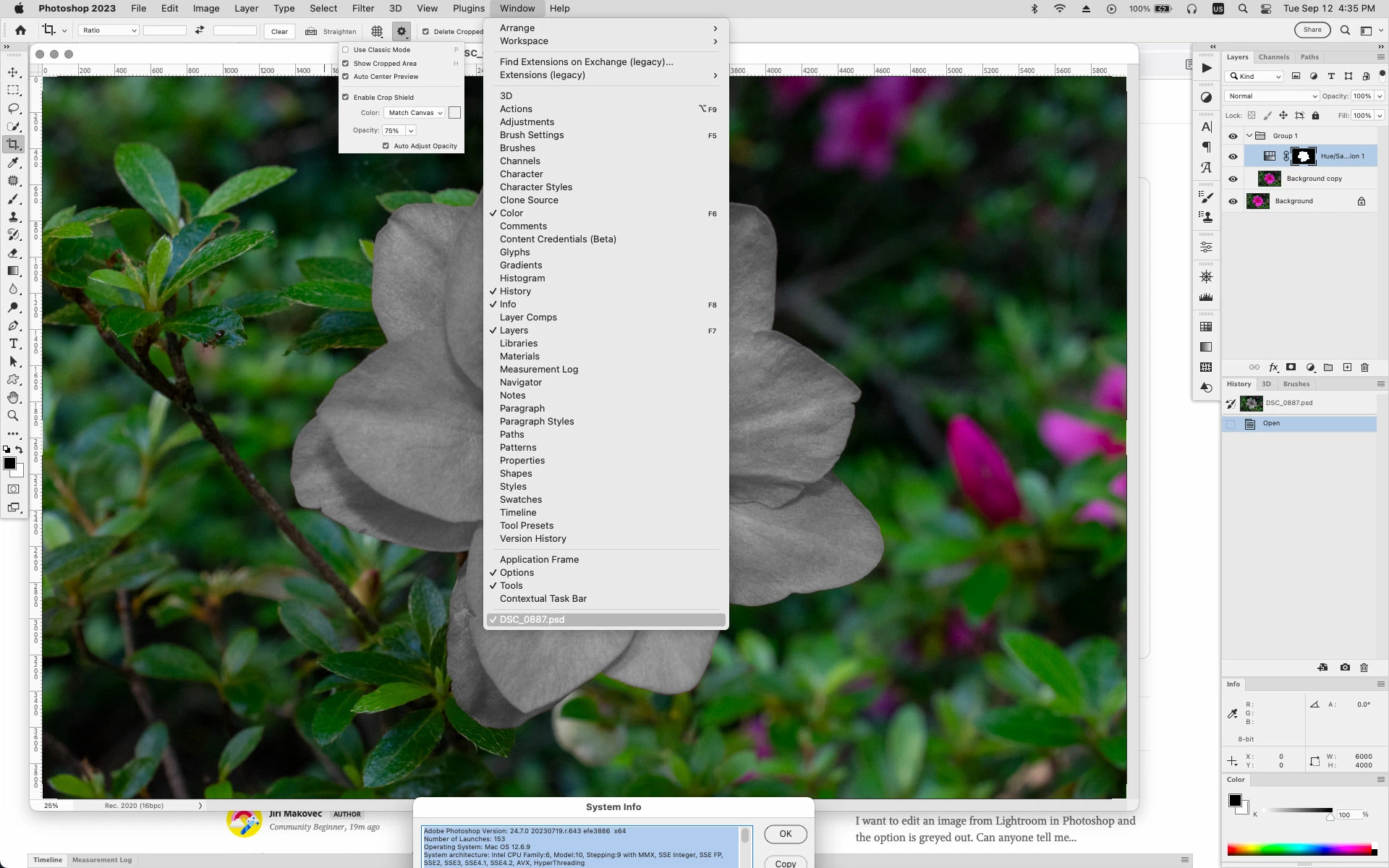
Task: Uncheck Enable Crop Shield option
Action: tap(346, 97)
